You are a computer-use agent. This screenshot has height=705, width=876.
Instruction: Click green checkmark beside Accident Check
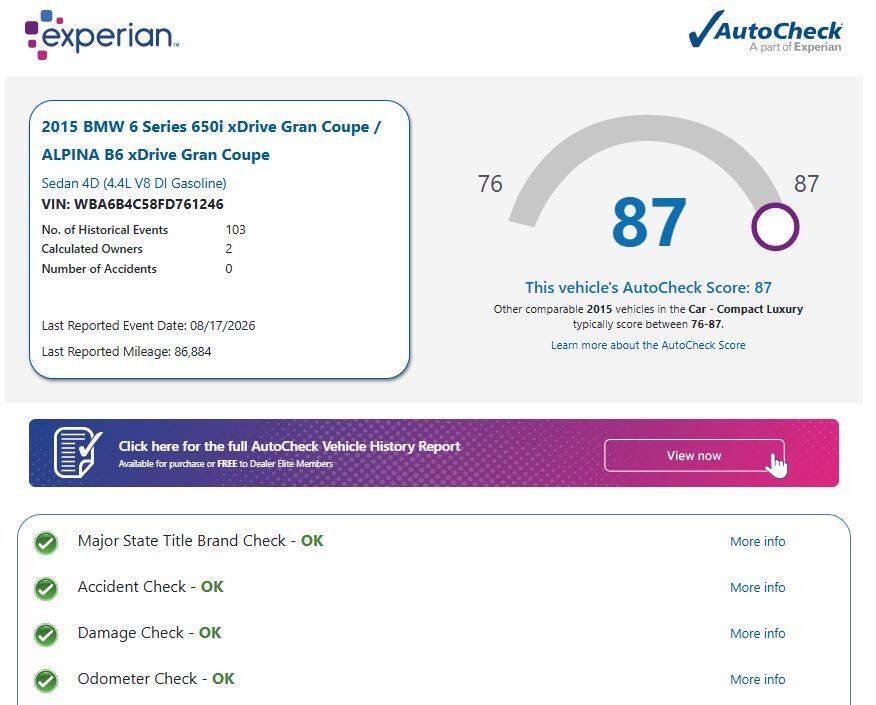click(x=46, y=588)
